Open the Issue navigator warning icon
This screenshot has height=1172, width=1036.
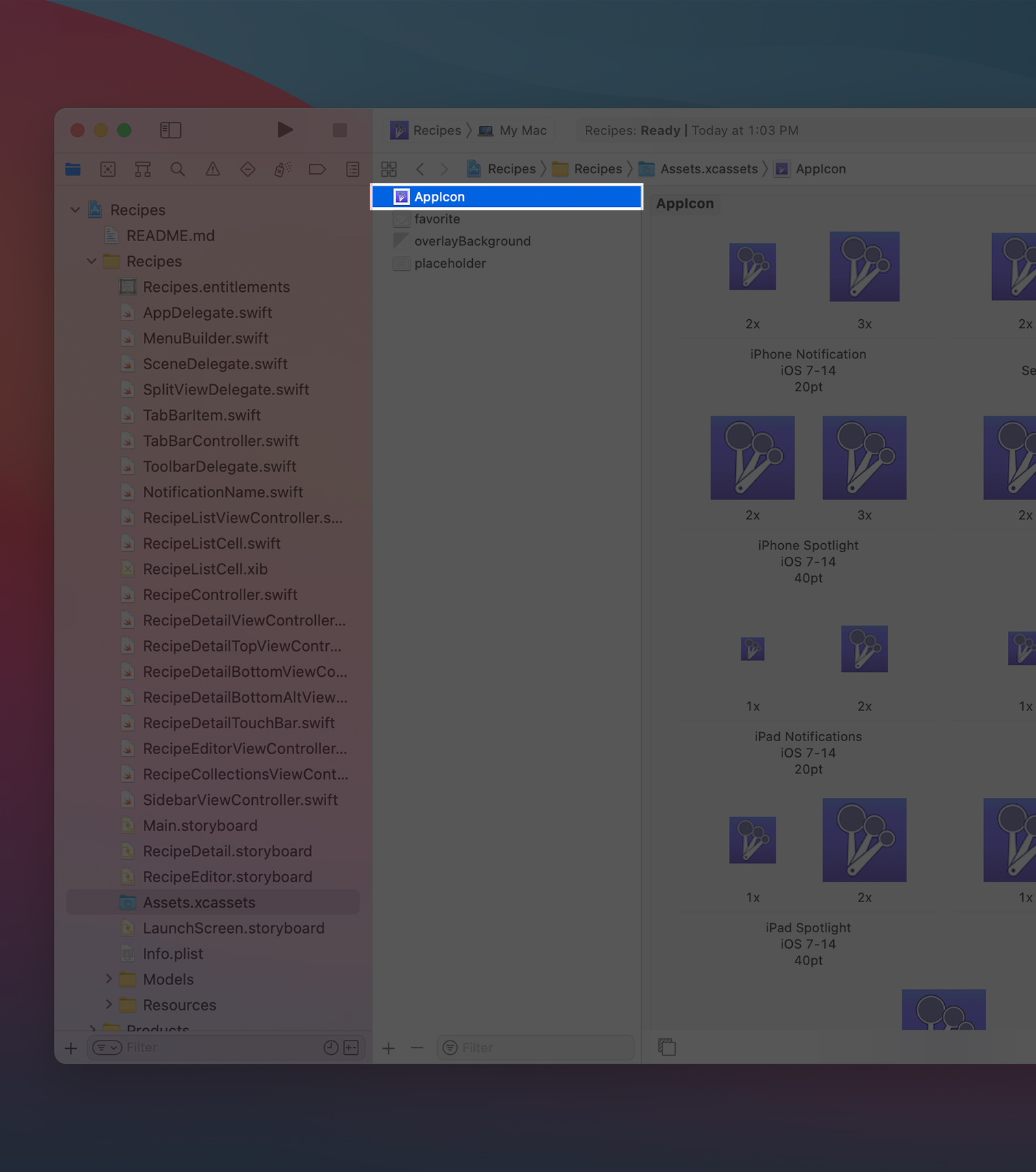213,169
